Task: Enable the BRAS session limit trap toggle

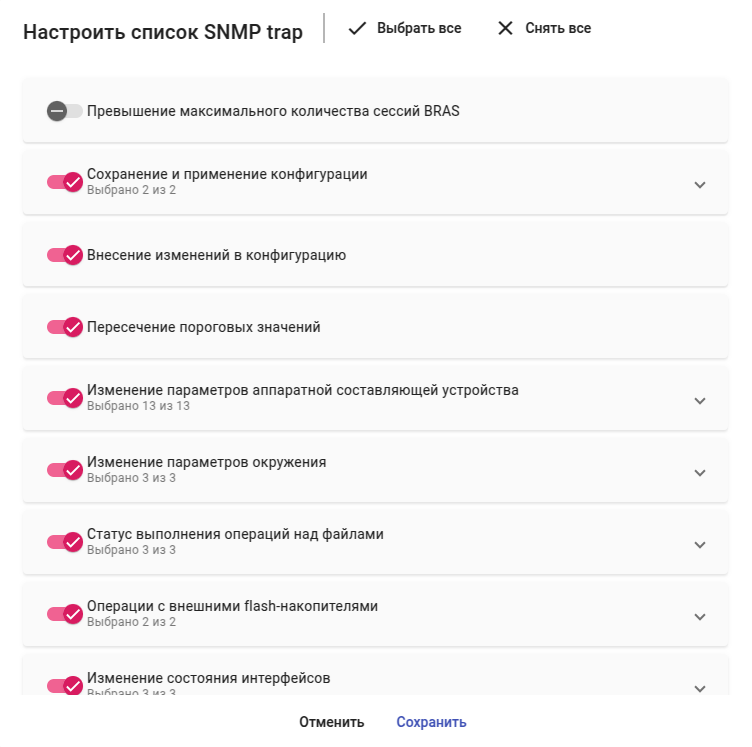Action: tap(64, 111)
